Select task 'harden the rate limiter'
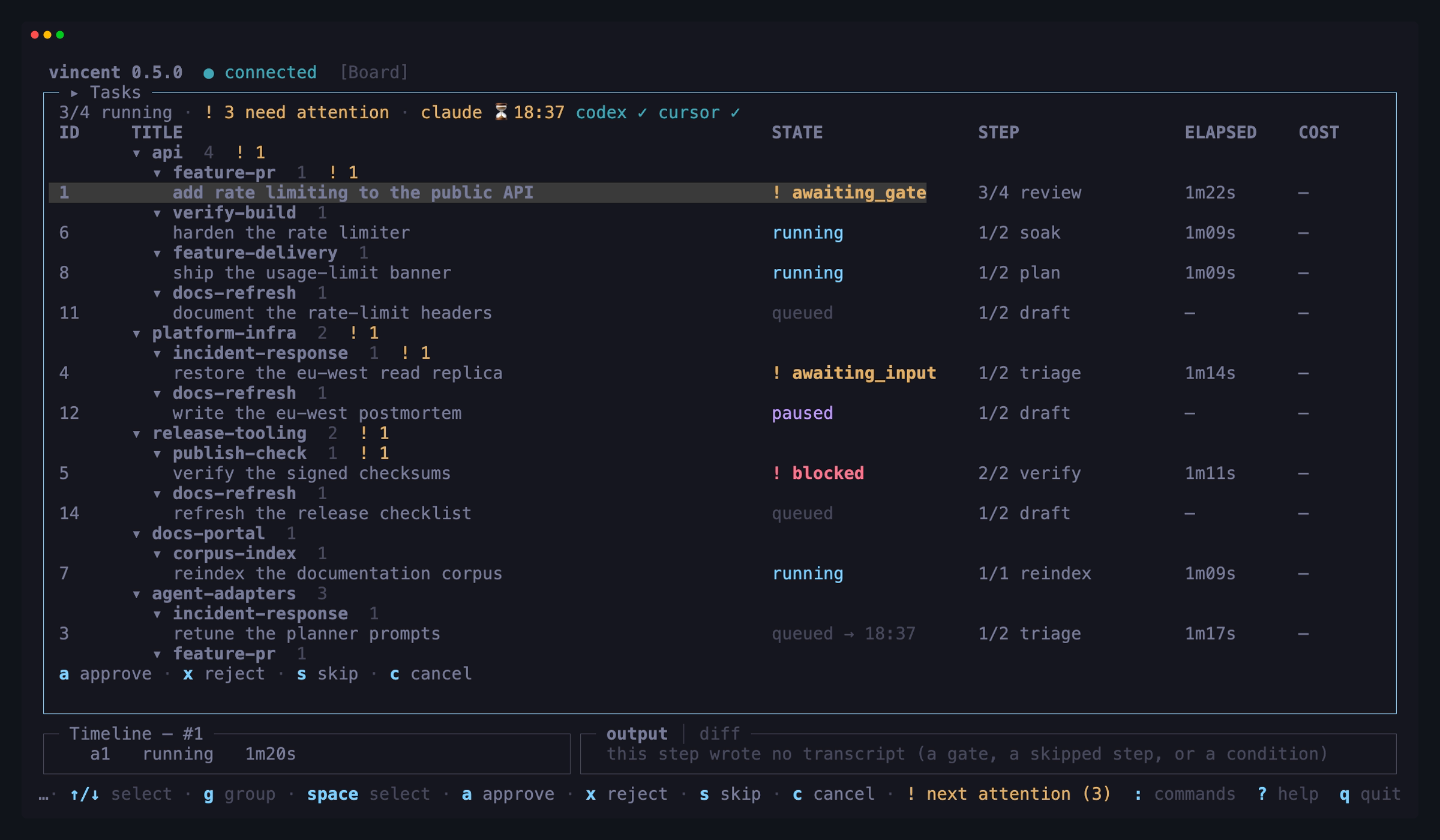Screen dimensions: 1440x840 (291, 233)
